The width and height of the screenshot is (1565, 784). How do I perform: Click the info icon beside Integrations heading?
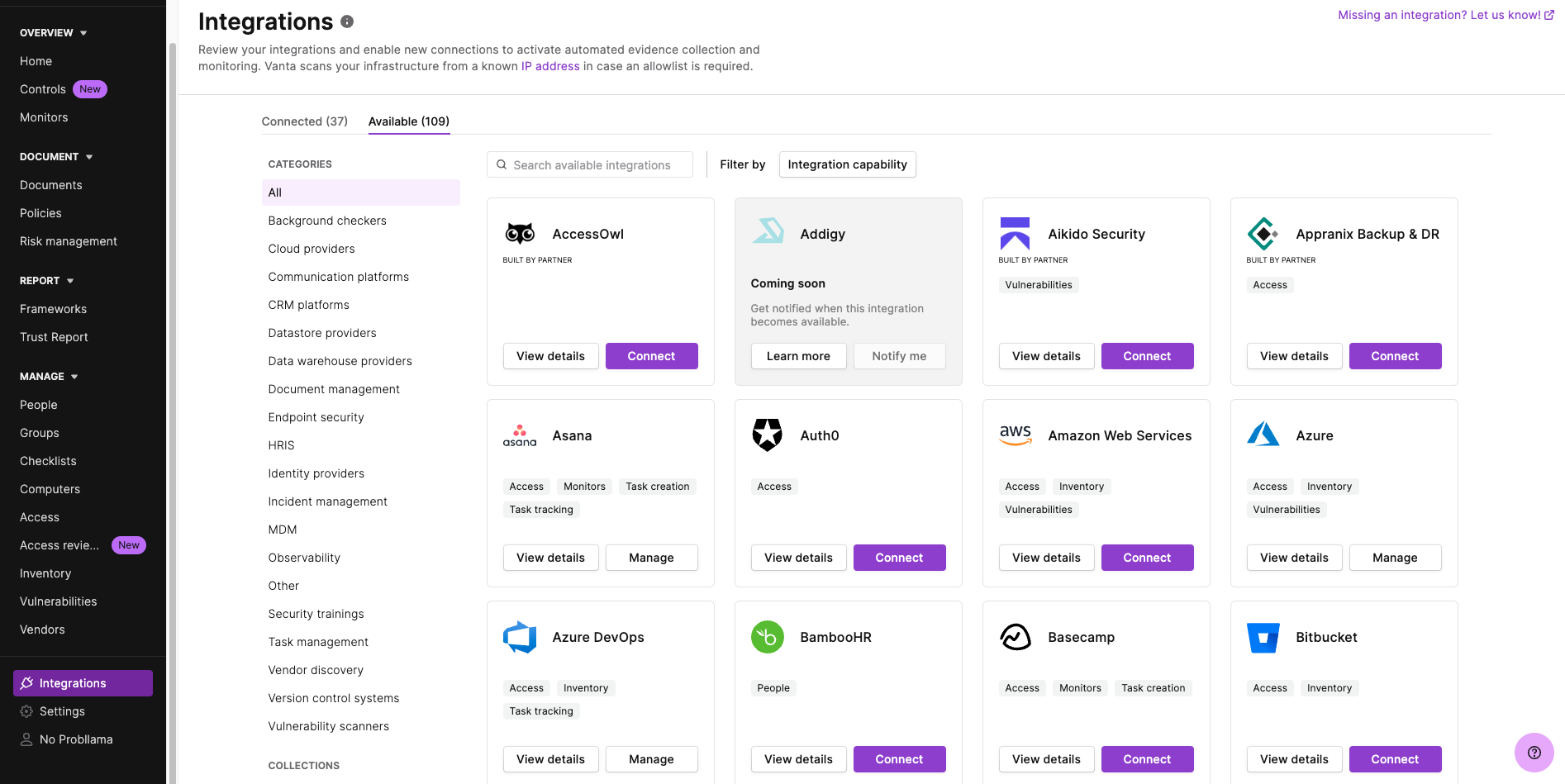tap(347, 21)
